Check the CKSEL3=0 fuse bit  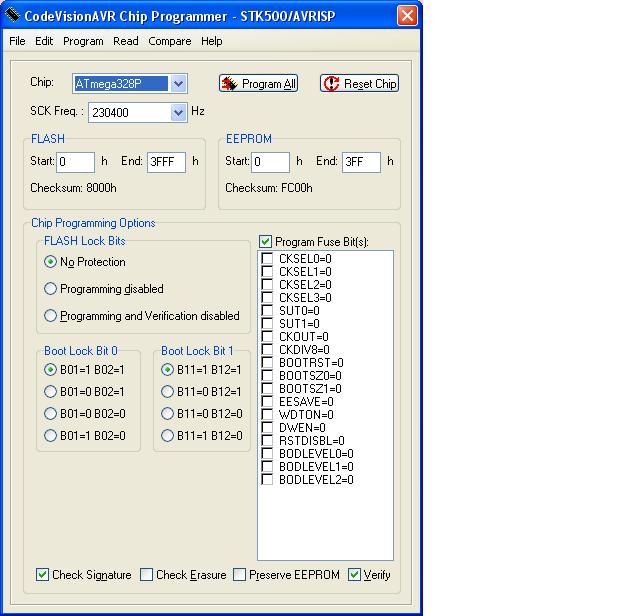coord(267,298)
